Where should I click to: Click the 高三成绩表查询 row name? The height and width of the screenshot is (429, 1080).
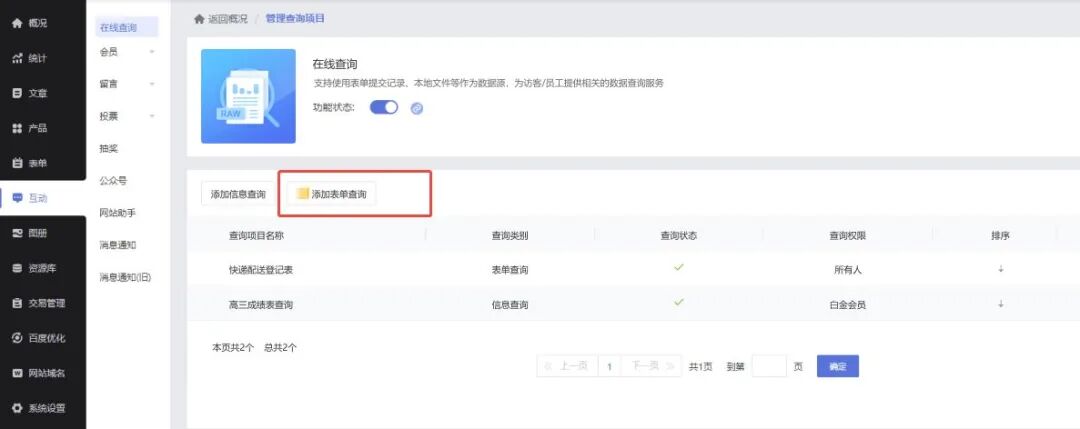261,304
